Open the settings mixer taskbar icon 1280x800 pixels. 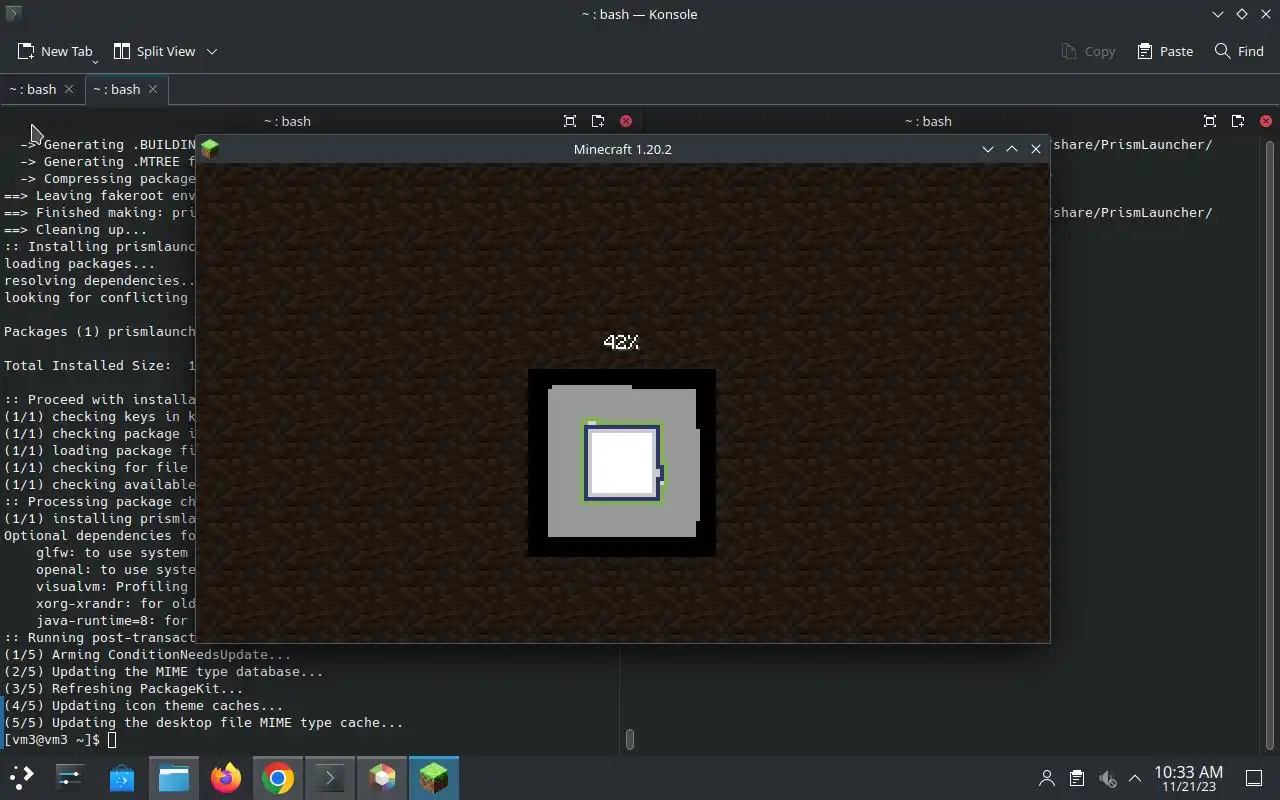point(70,778)
